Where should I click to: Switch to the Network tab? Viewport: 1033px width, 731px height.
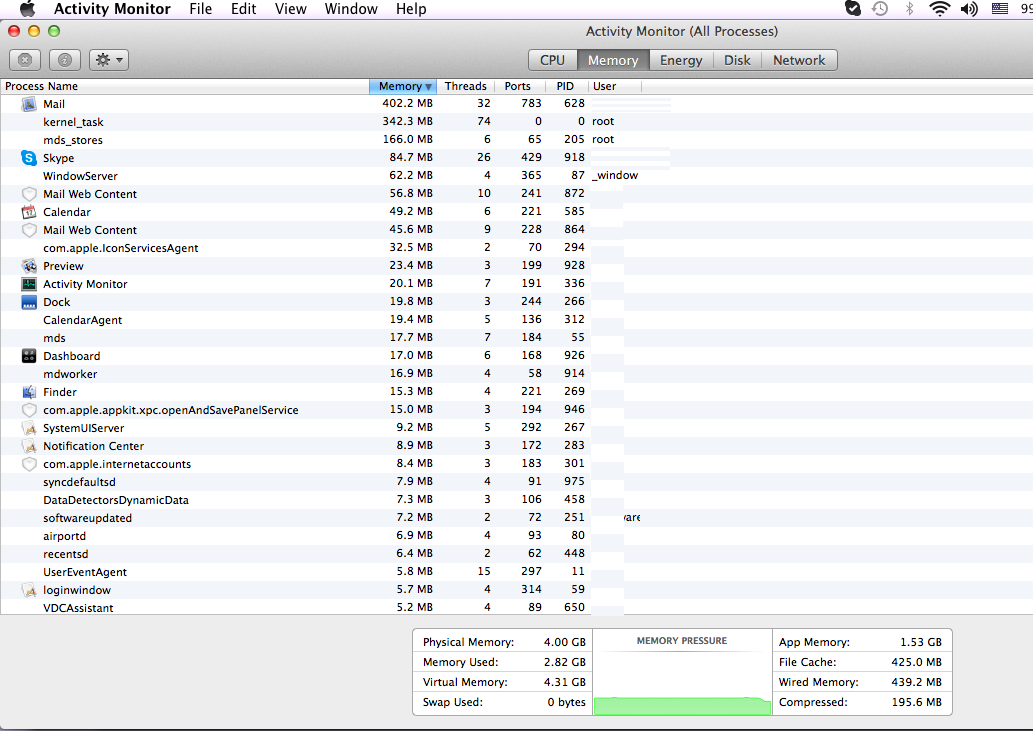[x=799, y=60]
